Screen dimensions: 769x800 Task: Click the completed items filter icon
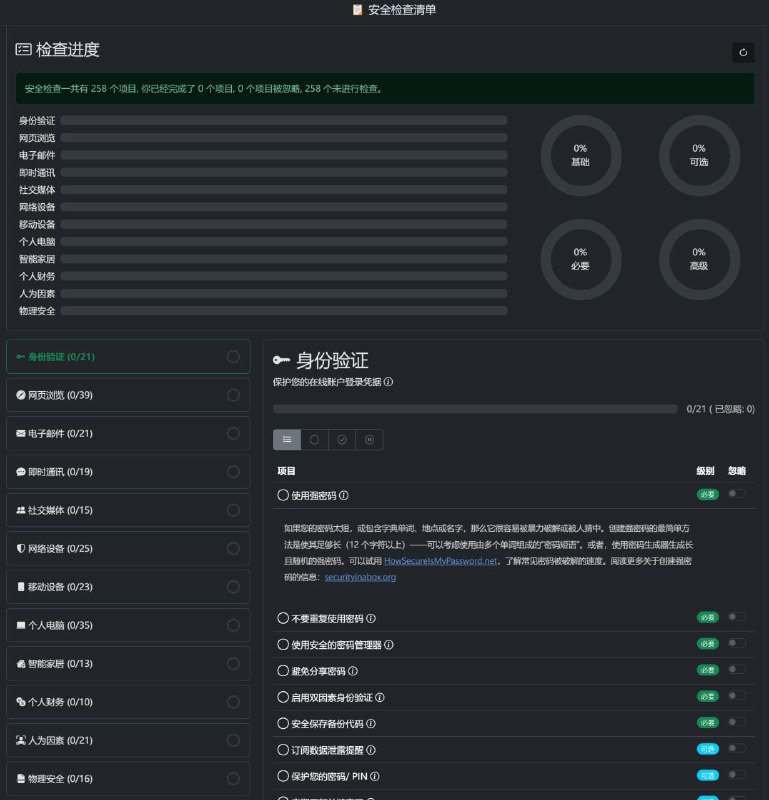pyautogui.click(x=342, y=439)
